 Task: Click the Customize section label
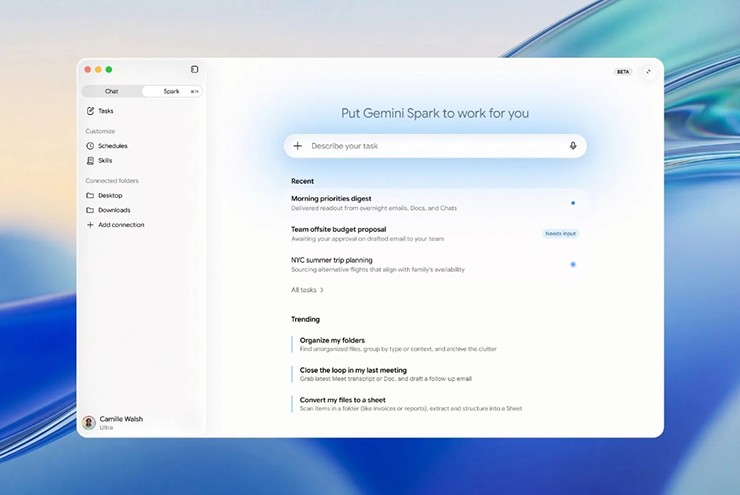point(100,131)
